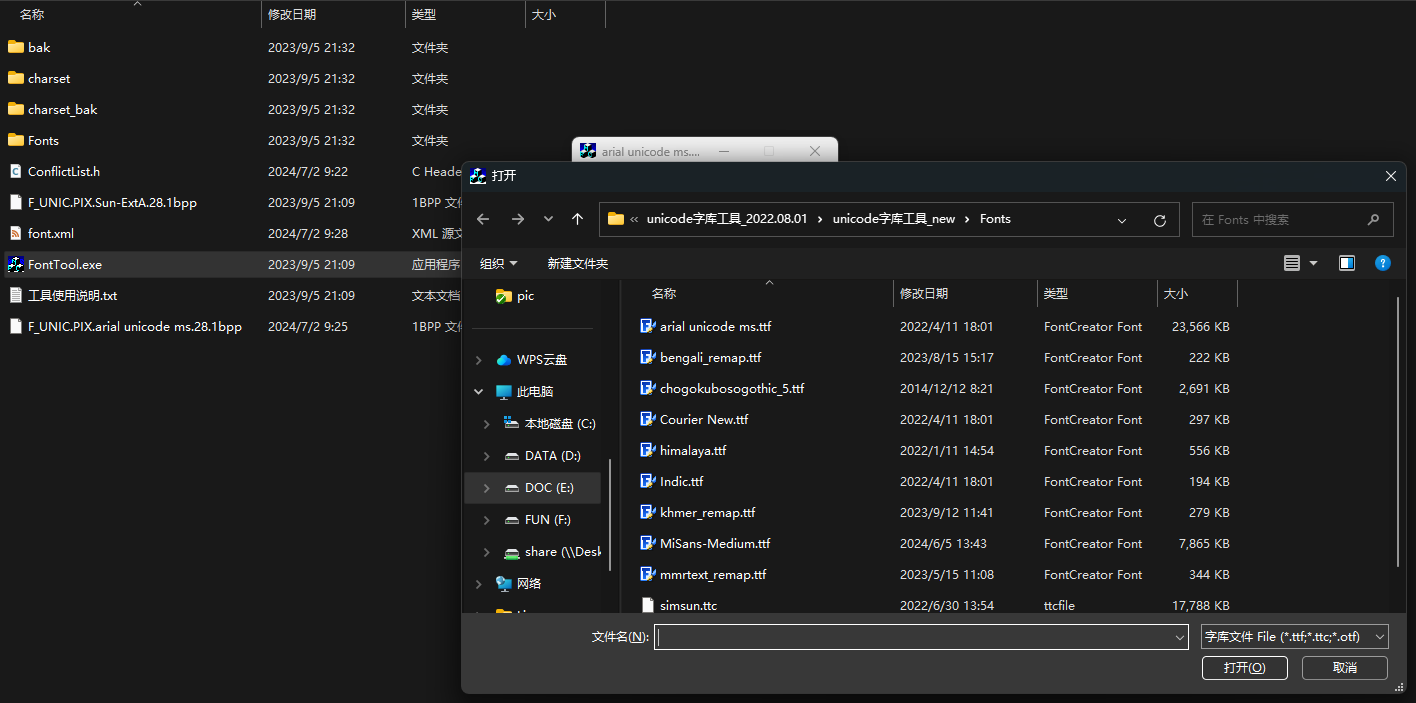Image resolution: width=1416 pixels, height=703 pixels.
Task: Click the 文件名 input field
Action: 921,637
